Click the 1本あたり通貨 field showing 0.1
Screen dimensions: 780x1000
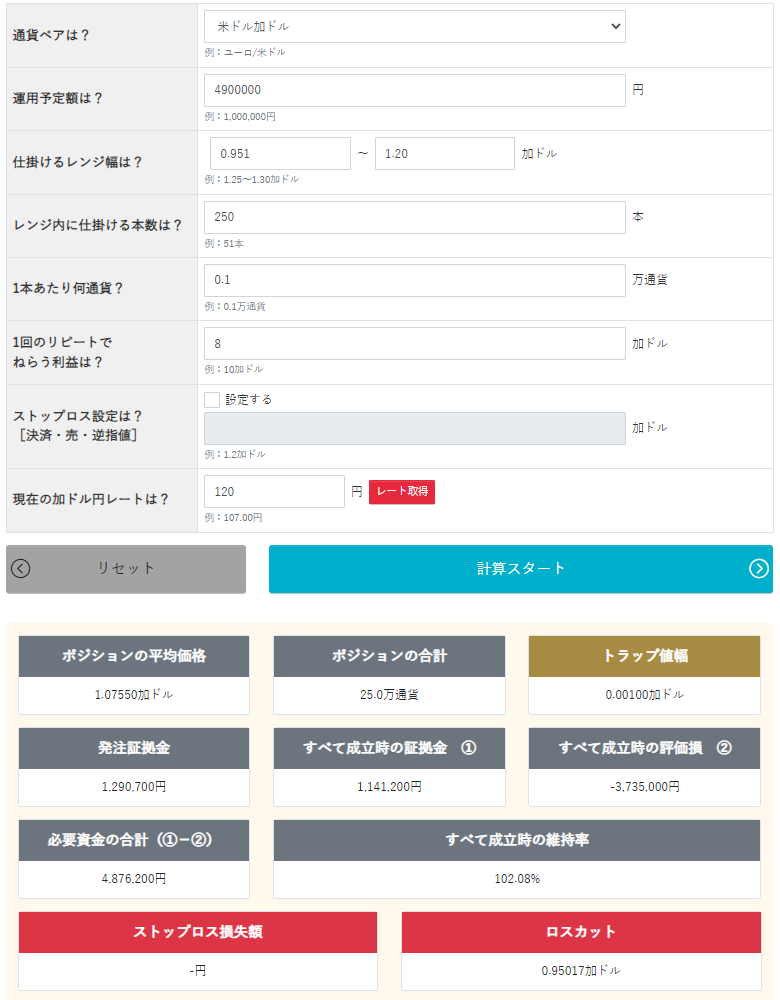415,280
